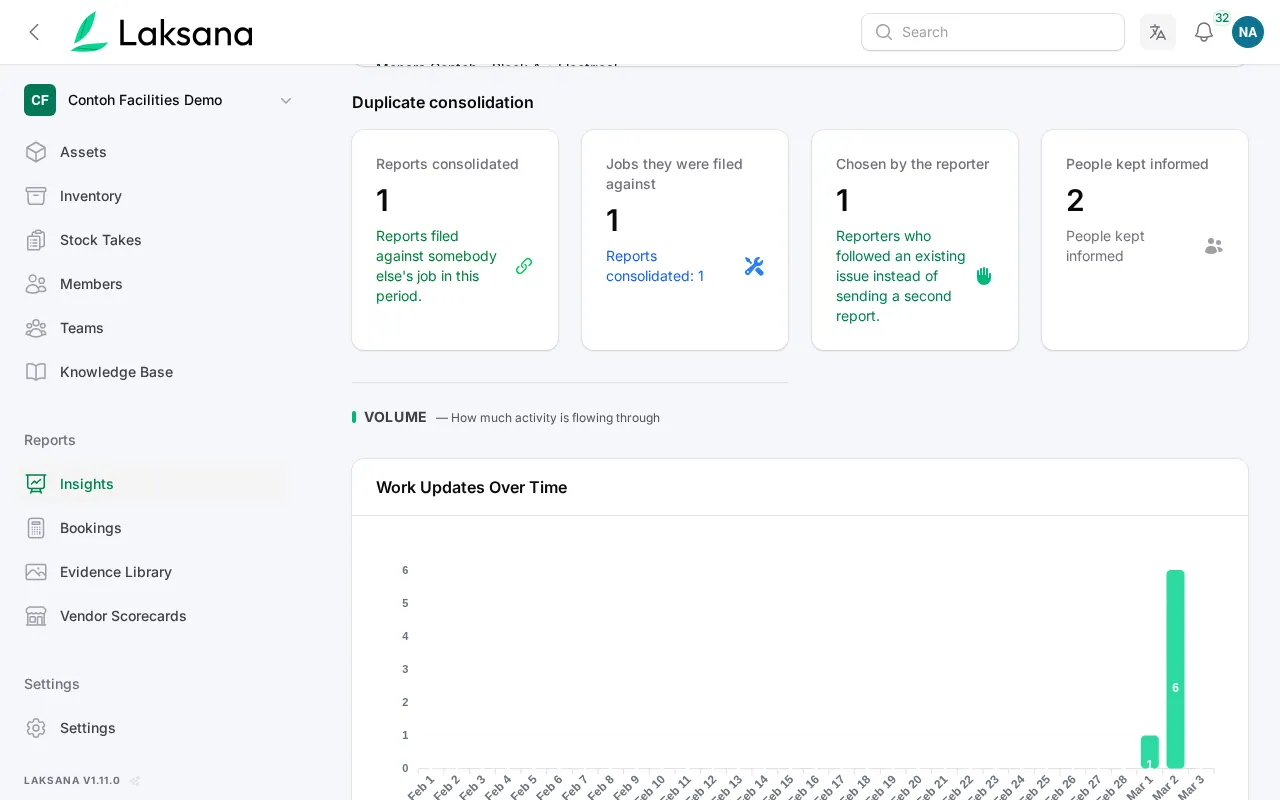
Task: Open the NA user avatar menu
Action: (x=1248, y=32)
